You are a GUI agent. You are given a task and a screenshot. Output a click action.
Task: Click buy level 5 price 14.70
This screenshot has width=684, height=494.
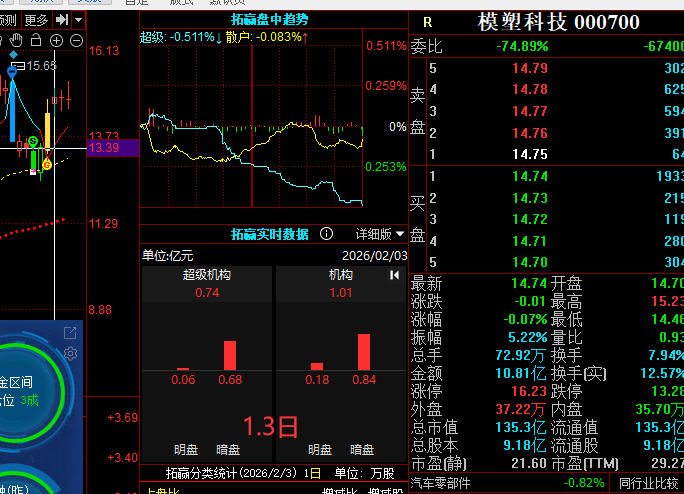click(x=530, y=262)
